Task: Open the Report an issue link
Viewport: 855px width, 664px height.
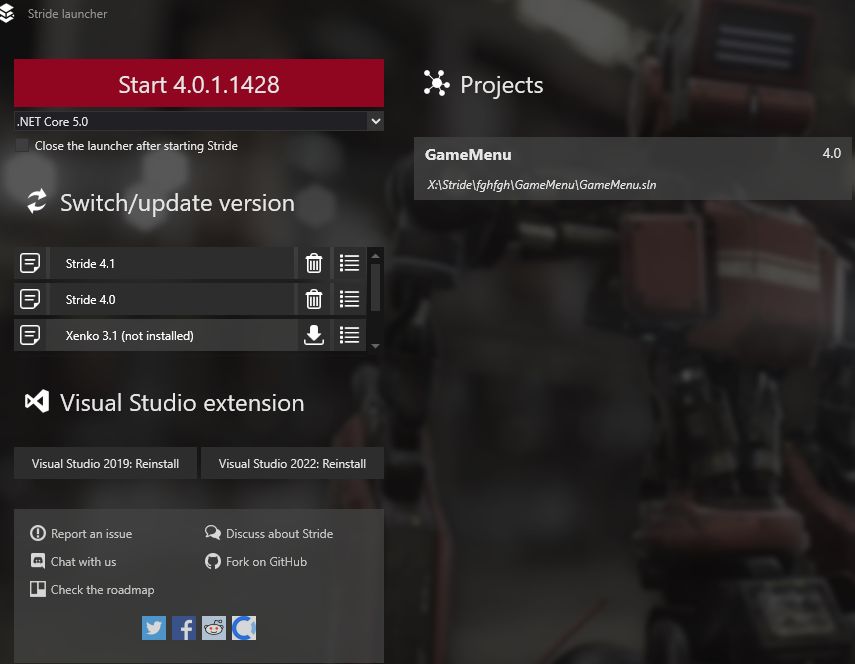Action: click(x=92, y=534)
